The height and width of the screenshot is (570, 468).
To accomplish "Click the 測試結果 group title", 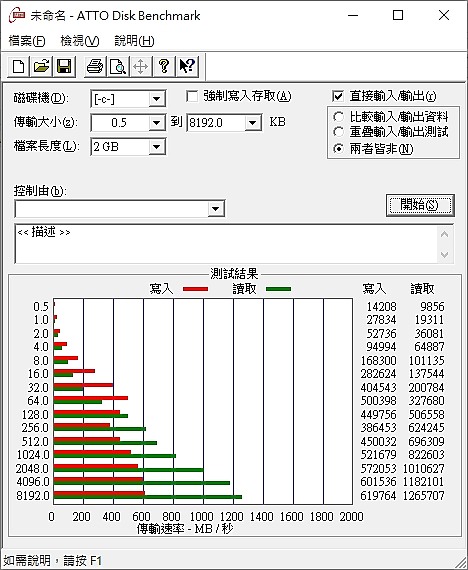I will (x=234, y=273).
